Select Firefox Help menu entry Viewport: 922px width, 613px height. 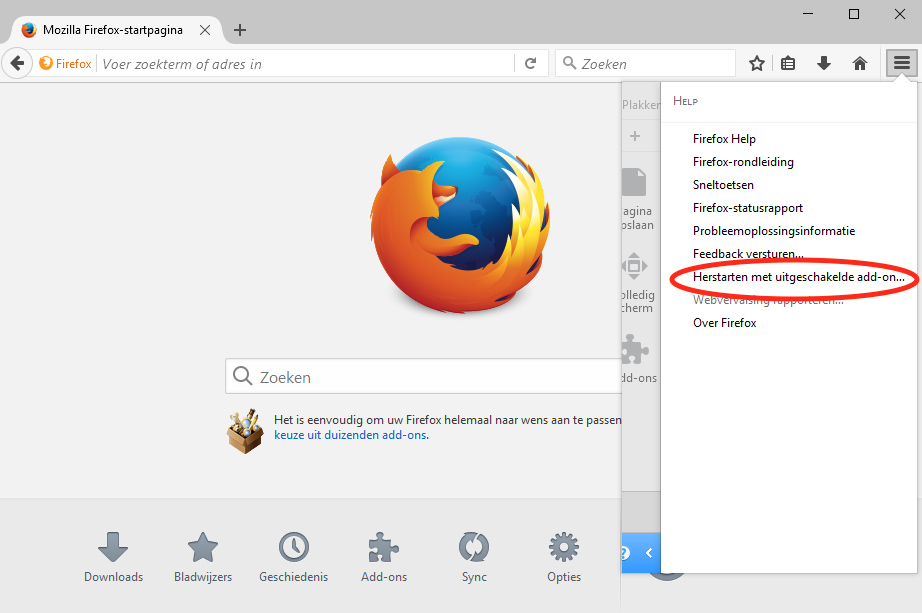pos(724,139)
